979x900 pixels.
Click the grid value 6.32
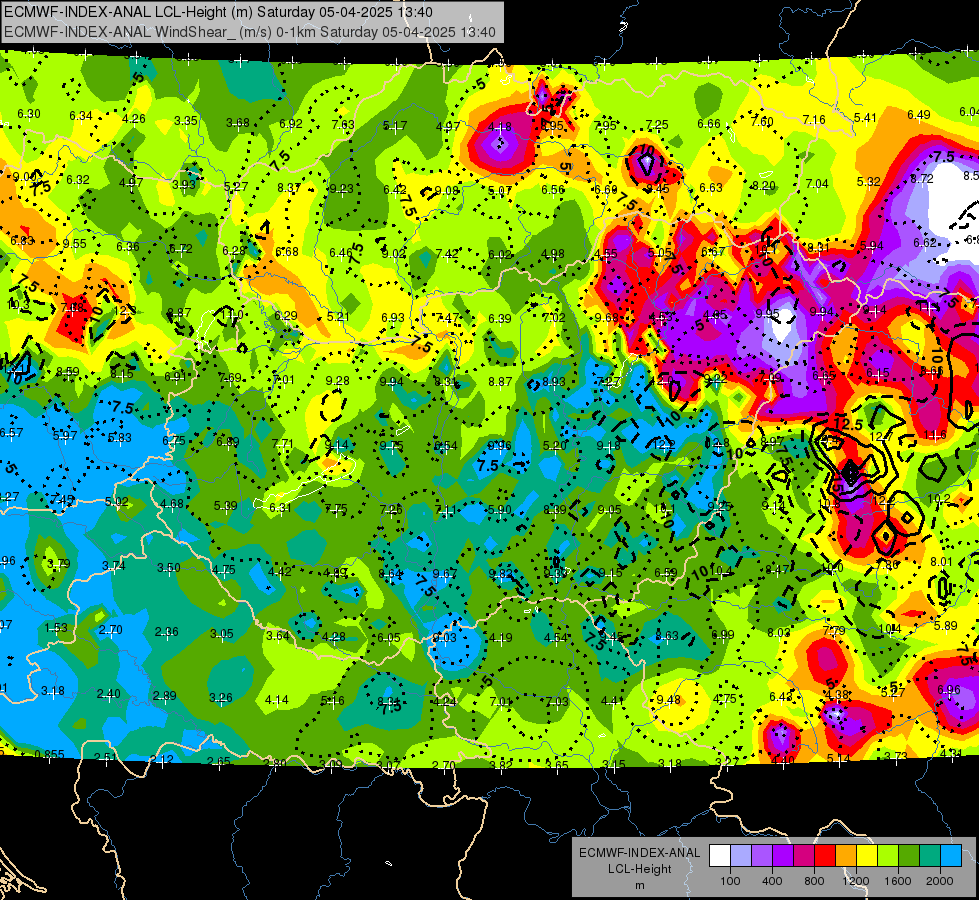point(78,179)
